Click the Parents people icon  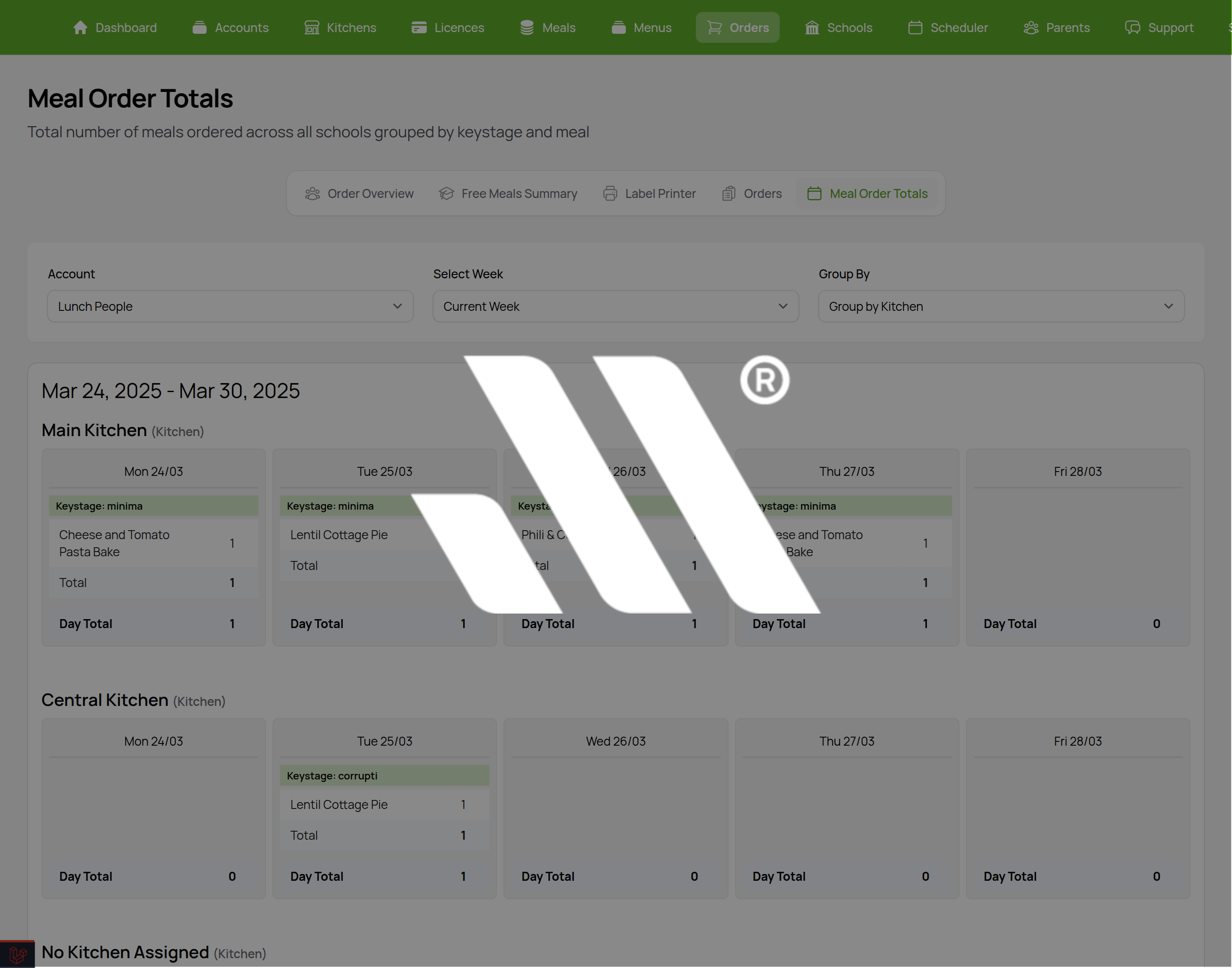1031,28
